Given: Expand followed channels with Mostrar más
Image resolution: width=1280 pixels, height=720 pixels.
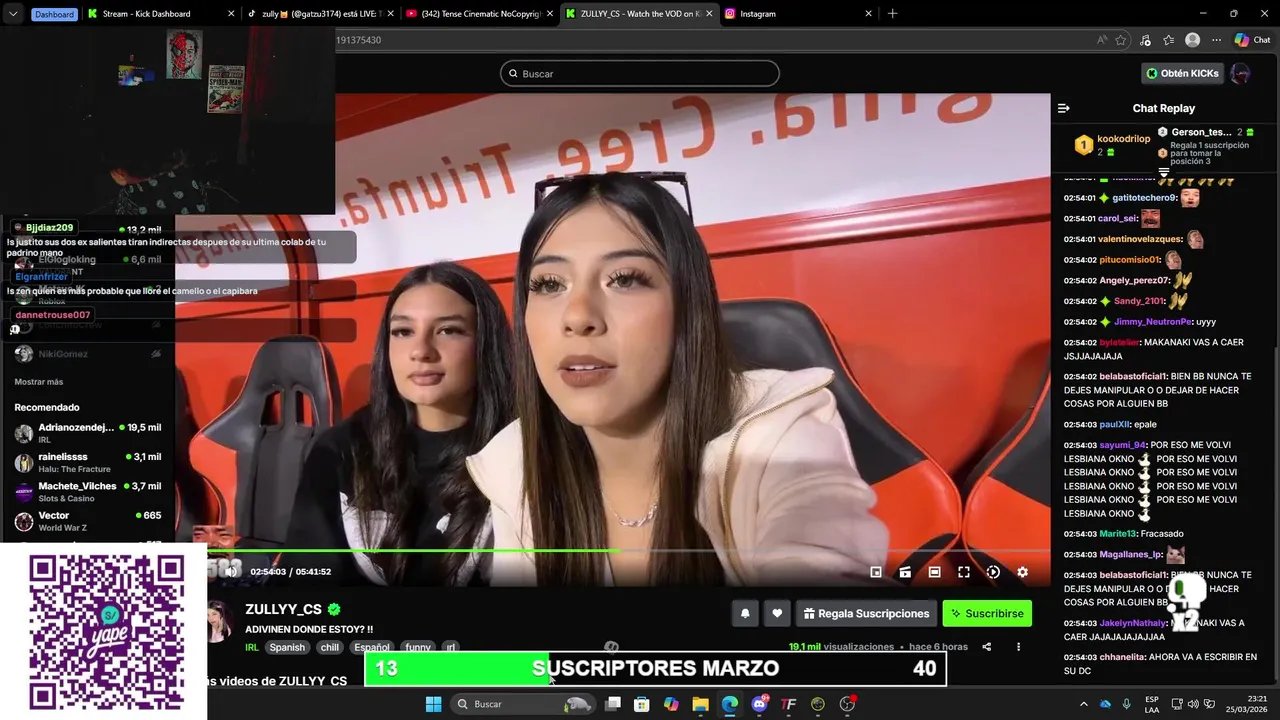Looking at the screenshot, I should pyautogui.click(x=39, y=381).
